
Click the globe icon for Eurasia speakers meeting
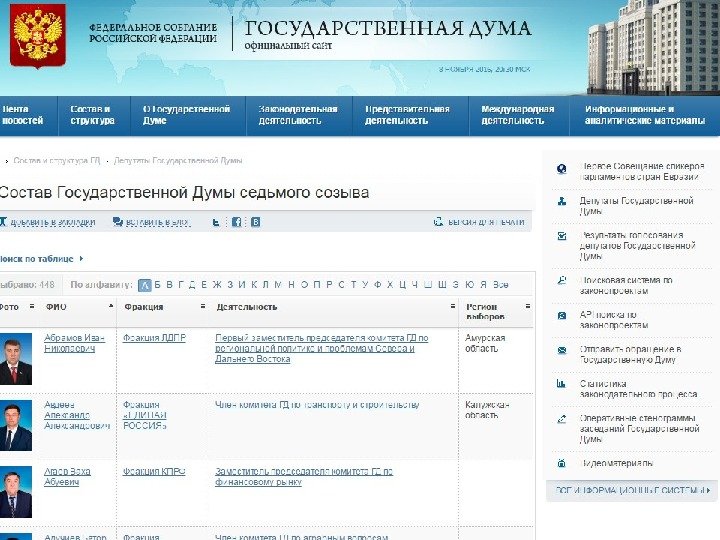[562, 169]
